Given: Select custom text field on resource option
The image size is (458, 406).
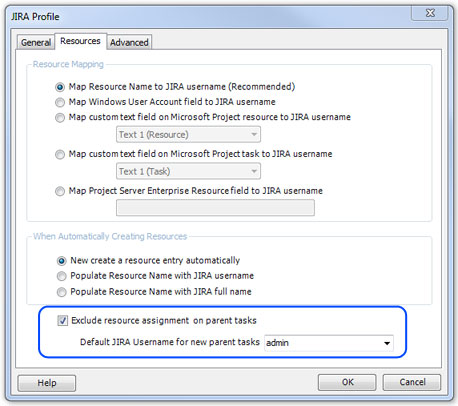Looking at the screenshot, I should [x=60, y=118].
